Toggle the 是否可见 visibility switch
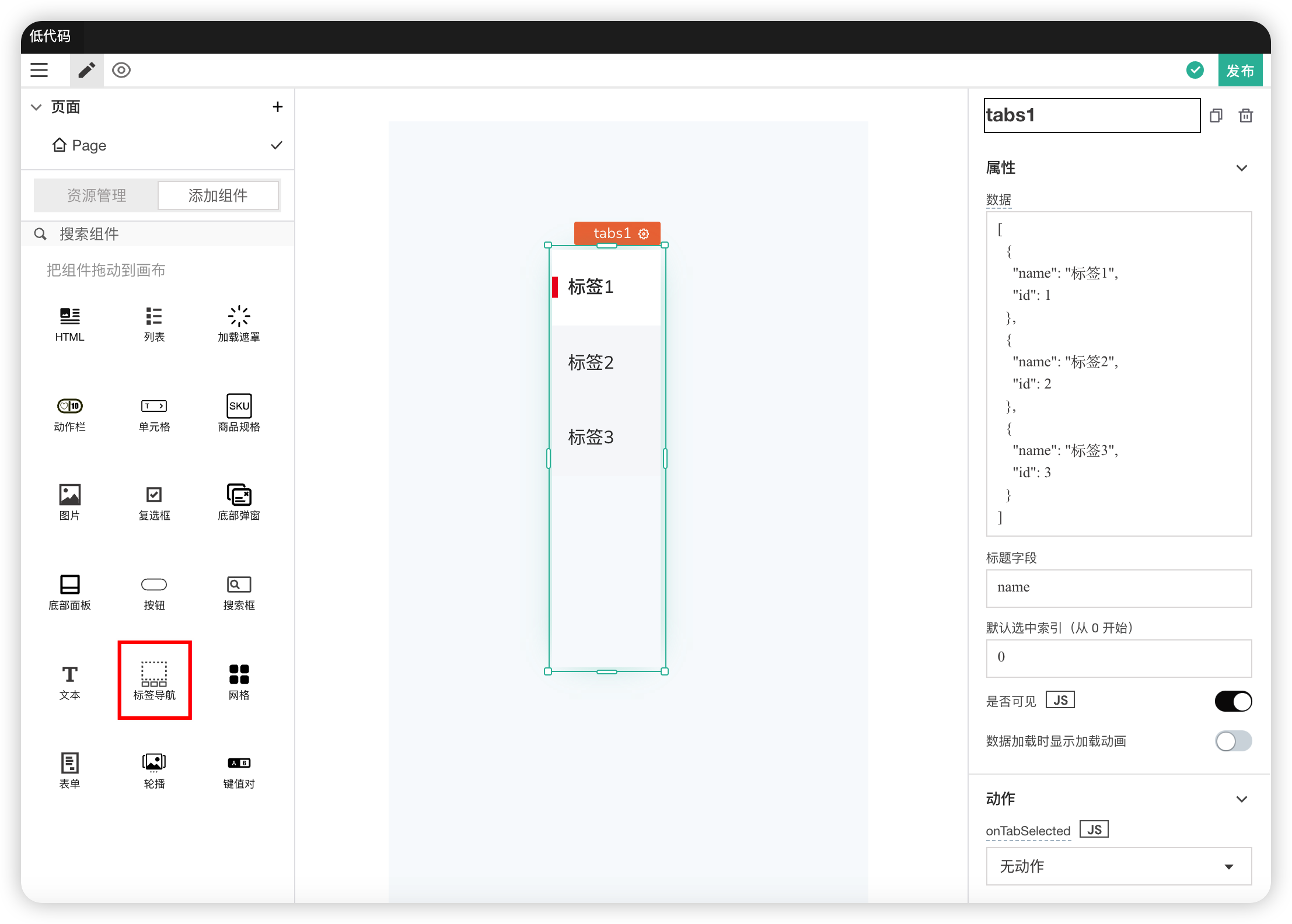Viewport: 1292px width, 924px height. [1232, 701]
